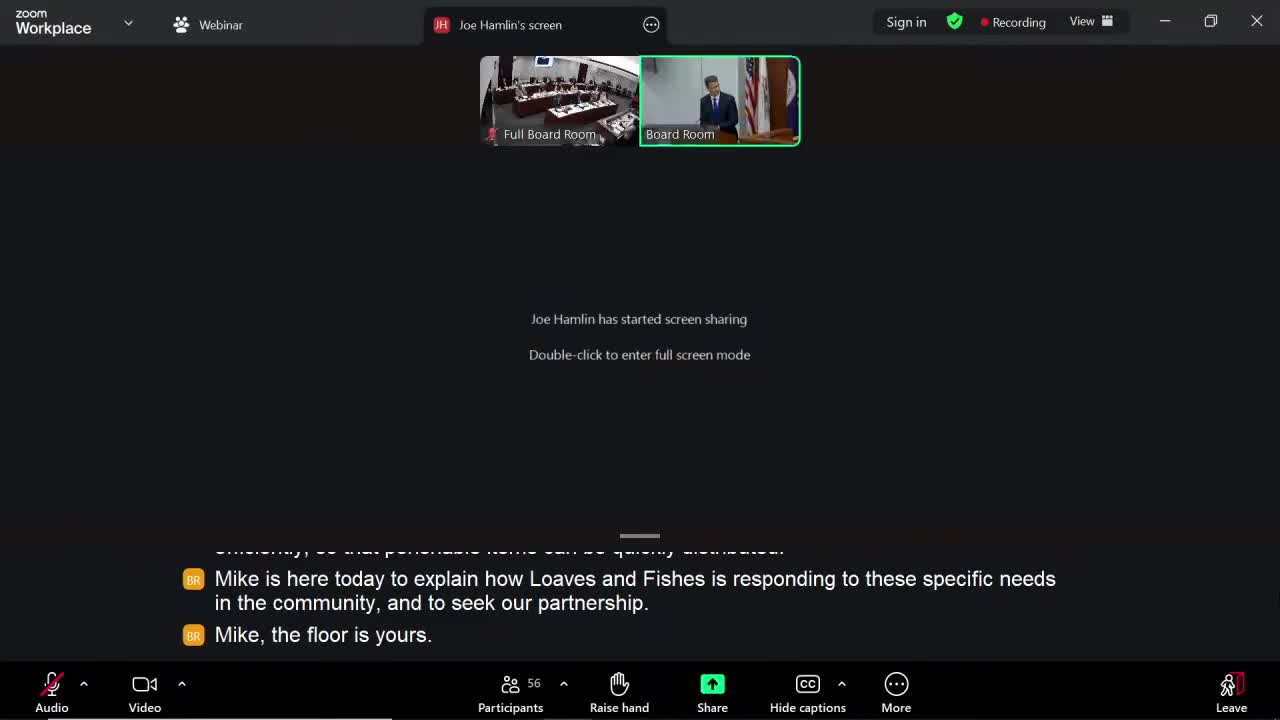The height and width of the screenshot is (720, 1280).
Task: Click the Recording indicator
Action: pos(1013,22)
